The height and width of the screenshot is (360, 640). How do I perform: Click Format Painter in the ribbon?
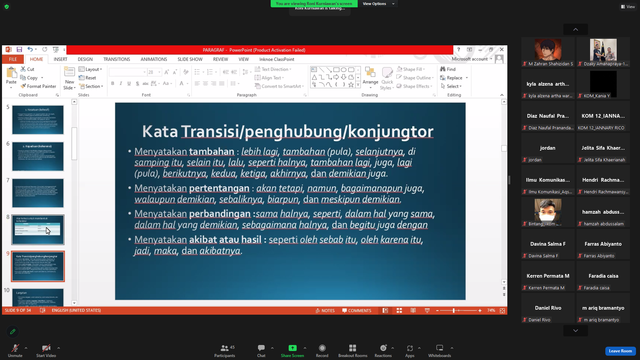[x=38, y=86]
